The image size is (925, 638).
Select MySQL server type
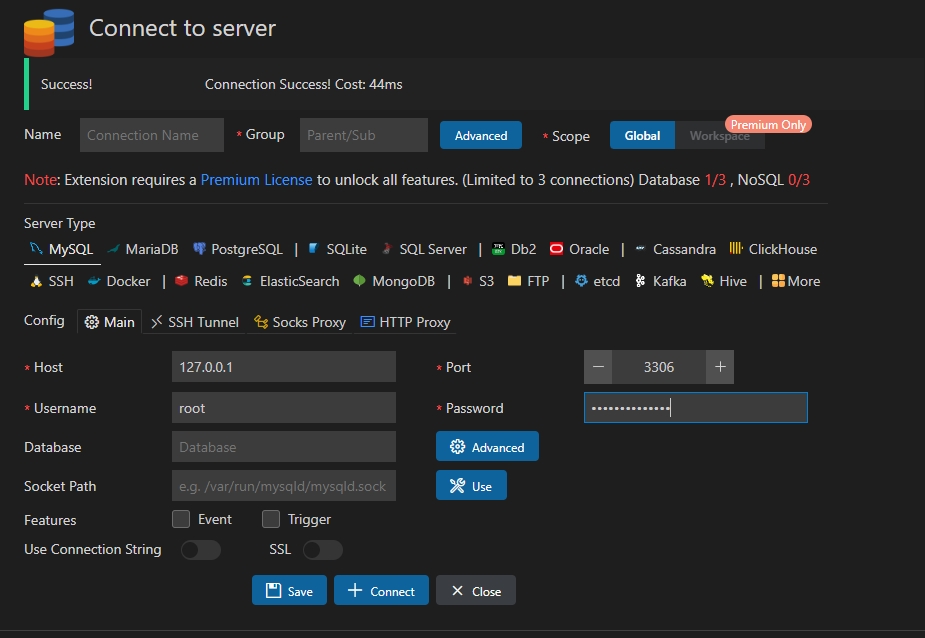tap(62, 249)
